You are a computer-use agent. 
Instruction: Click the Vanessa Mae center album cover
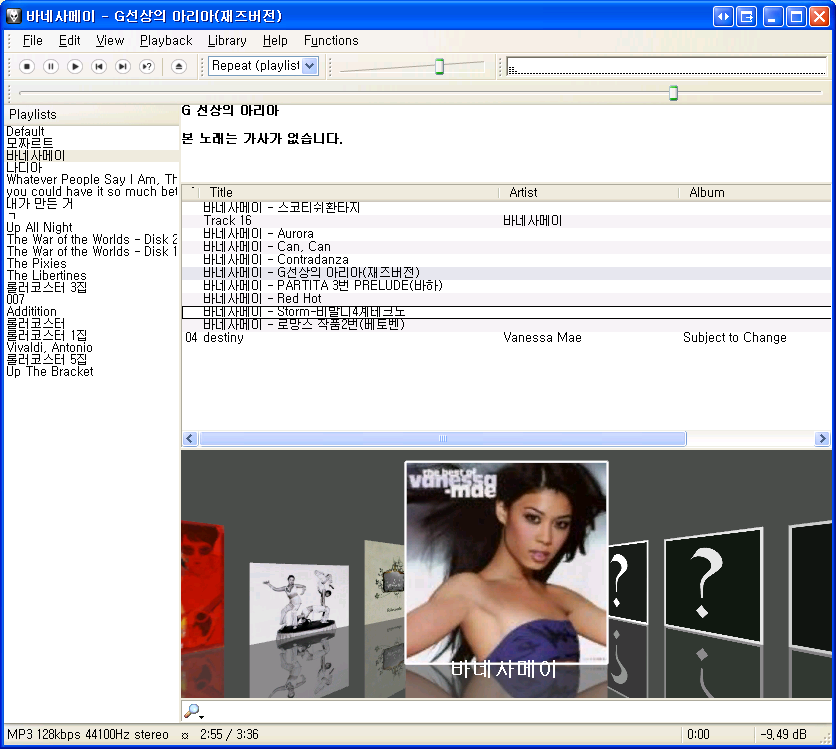pos(506,563)
